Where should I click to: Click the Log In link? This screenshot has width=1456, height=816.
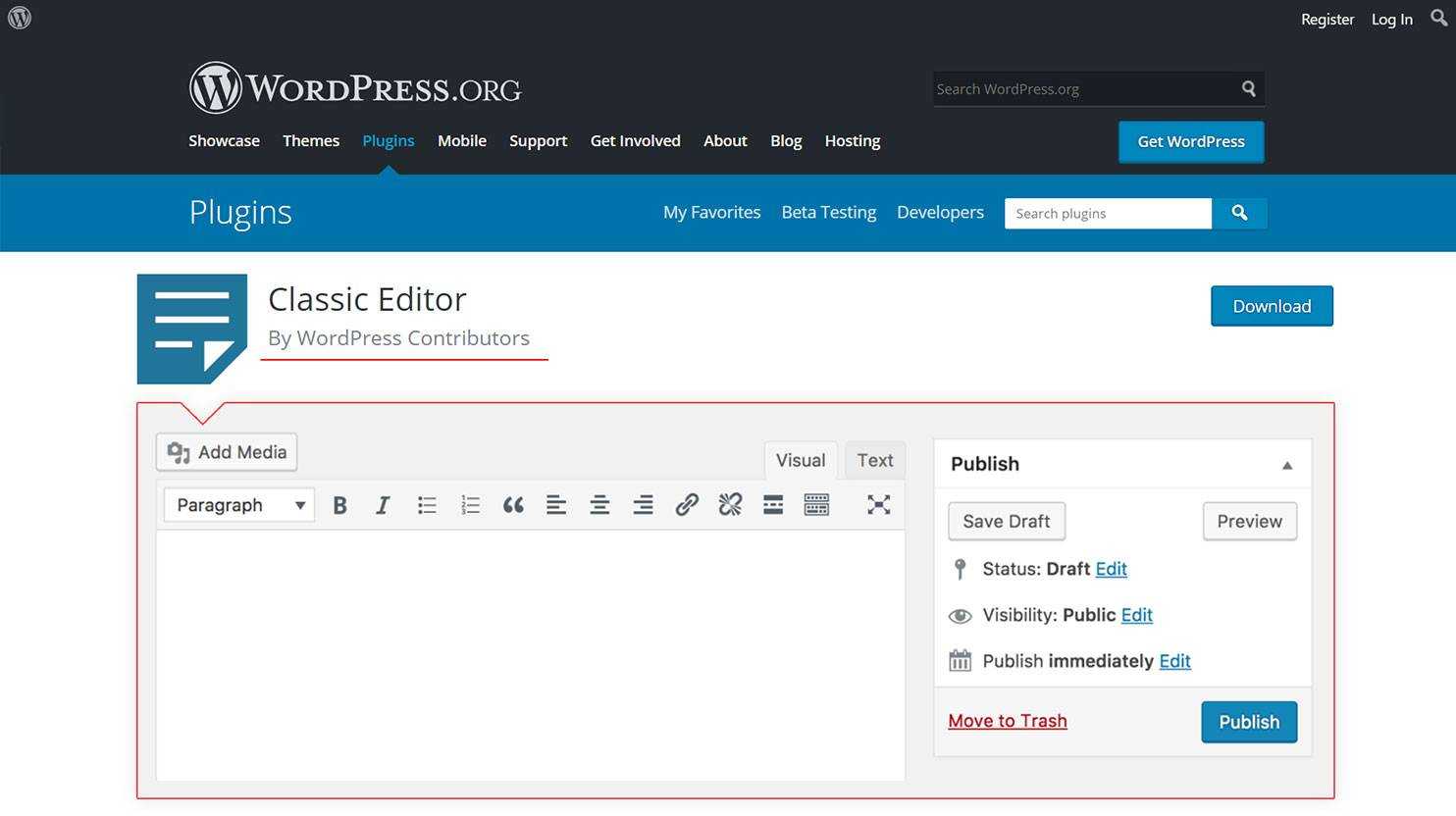[1392, 19]
